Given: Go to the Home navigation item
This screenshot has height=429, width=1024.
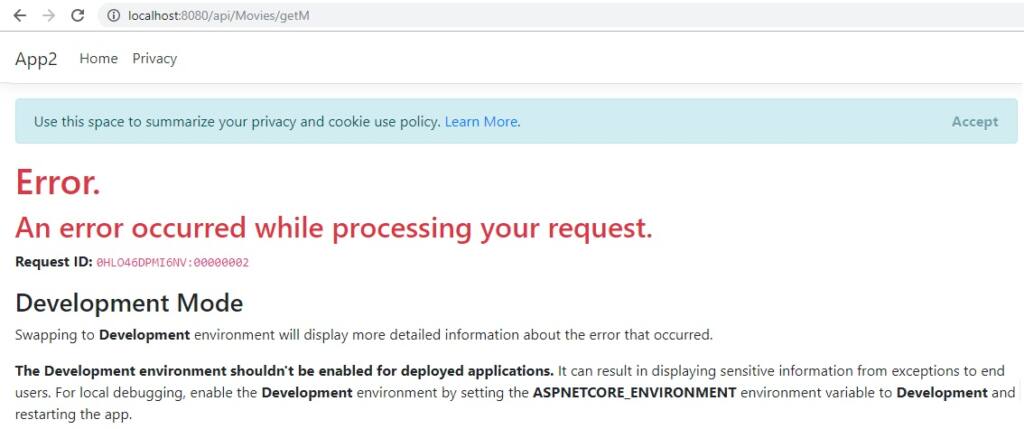Looking at the screenshot, I should click(99, 59).
